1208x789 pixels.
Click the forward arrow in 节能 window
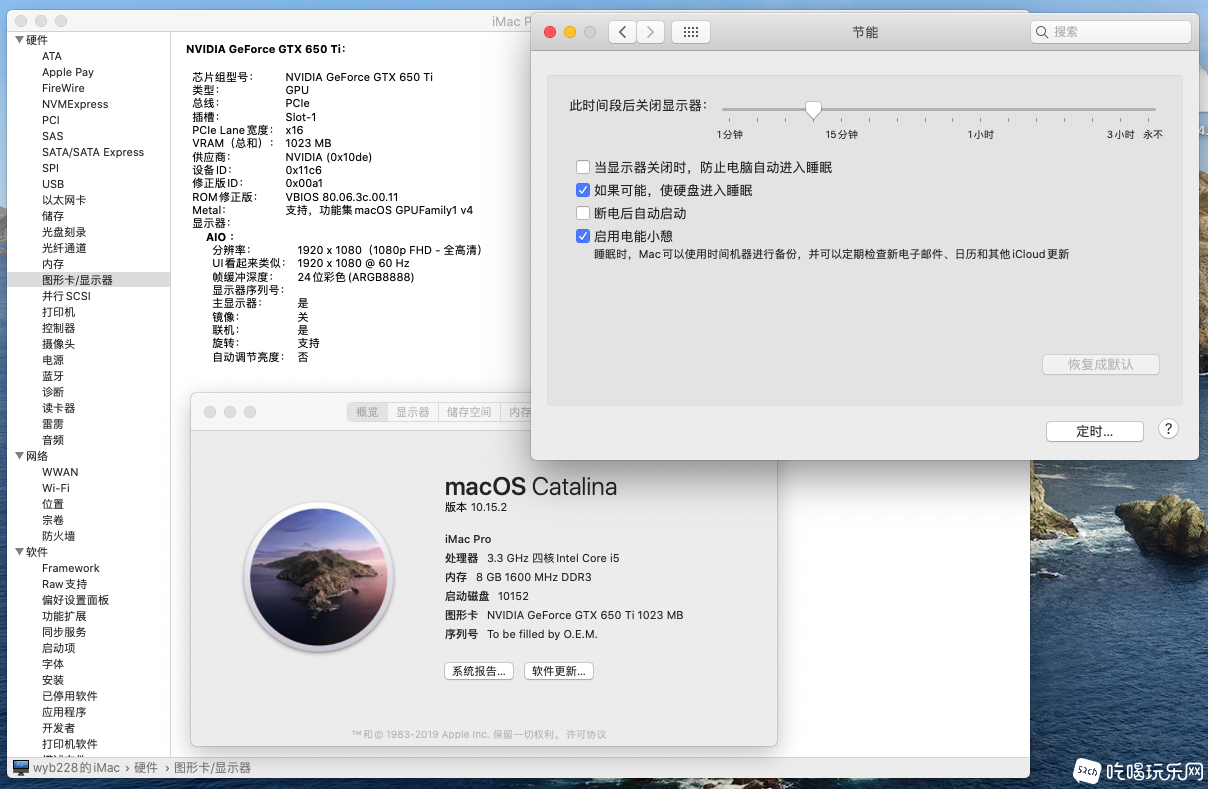[x=651, y=32]
